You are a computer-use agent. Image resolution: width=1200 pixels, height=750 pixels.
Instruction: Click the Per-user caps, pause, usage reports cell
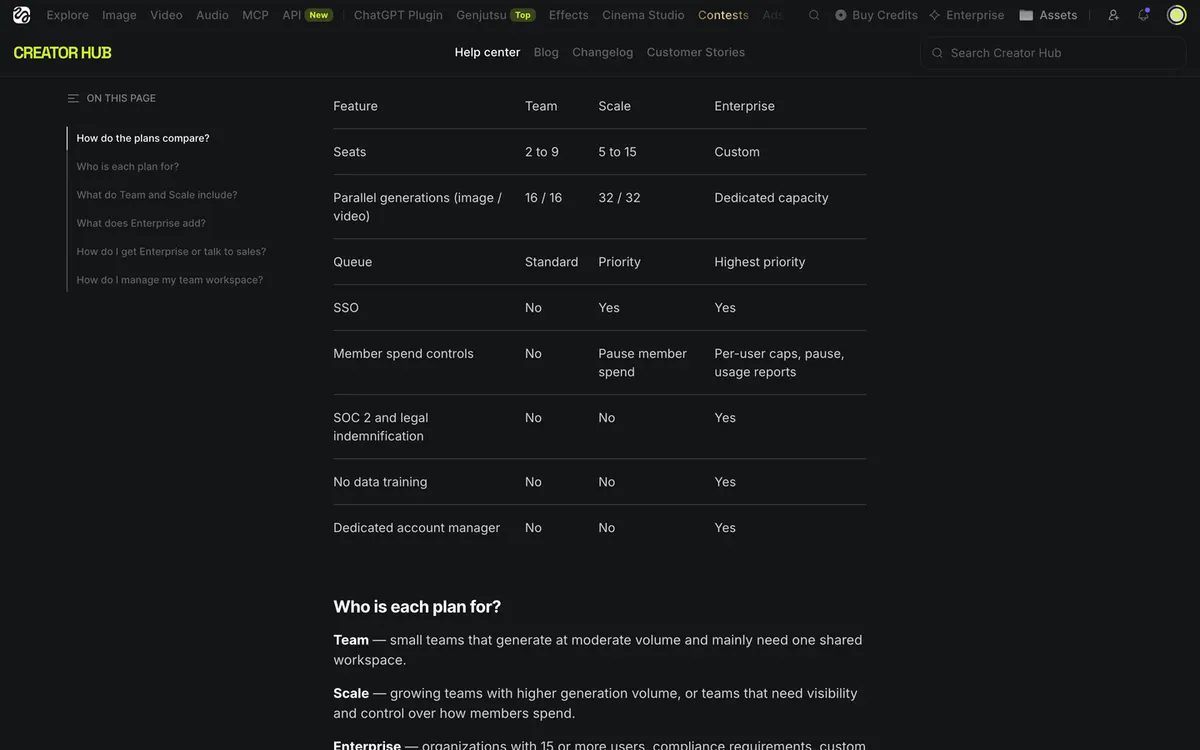pyautogui.click(x=779, y=363)
